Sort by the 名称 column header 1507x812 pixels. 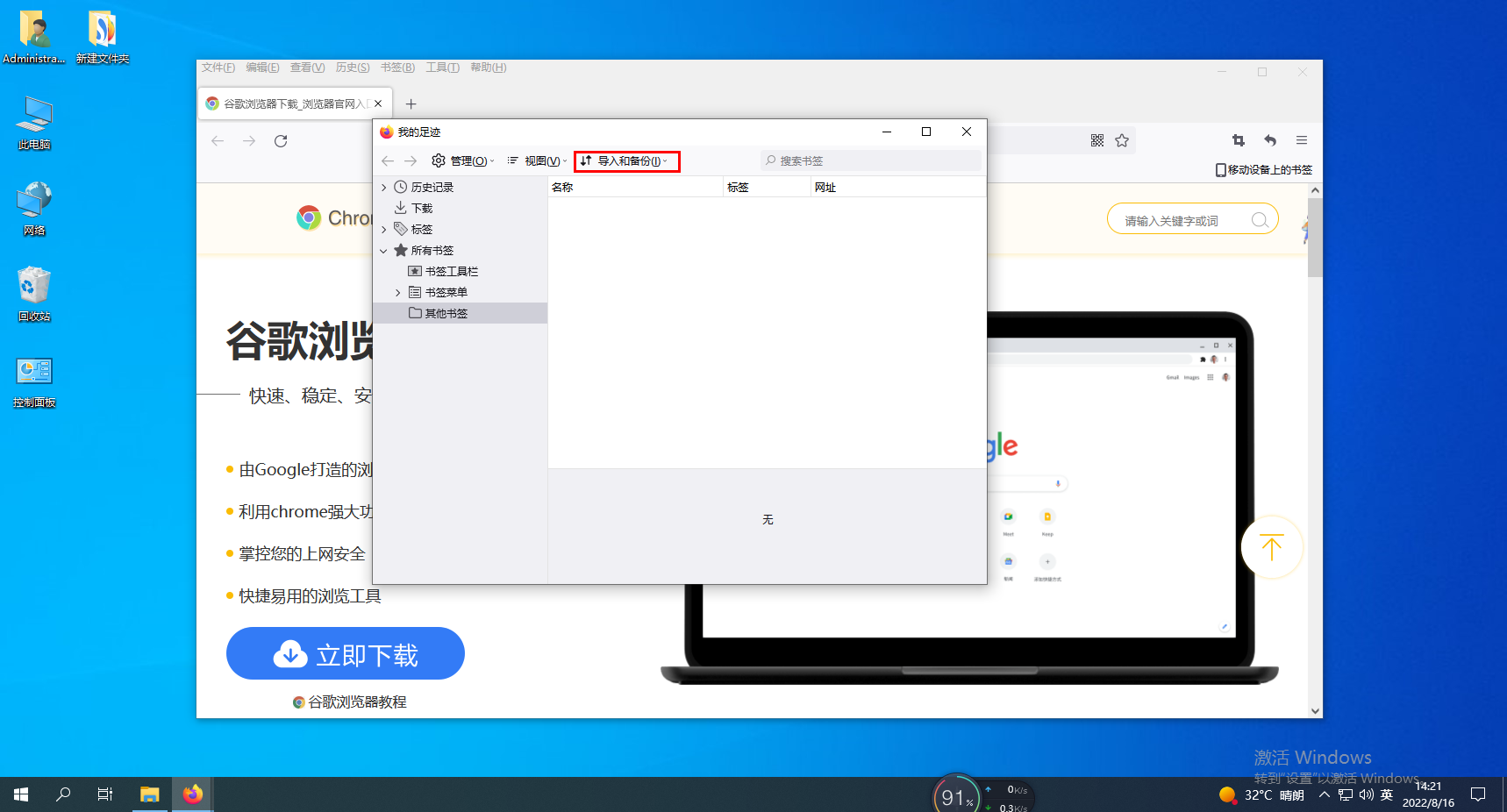click(x=635, y=188)
